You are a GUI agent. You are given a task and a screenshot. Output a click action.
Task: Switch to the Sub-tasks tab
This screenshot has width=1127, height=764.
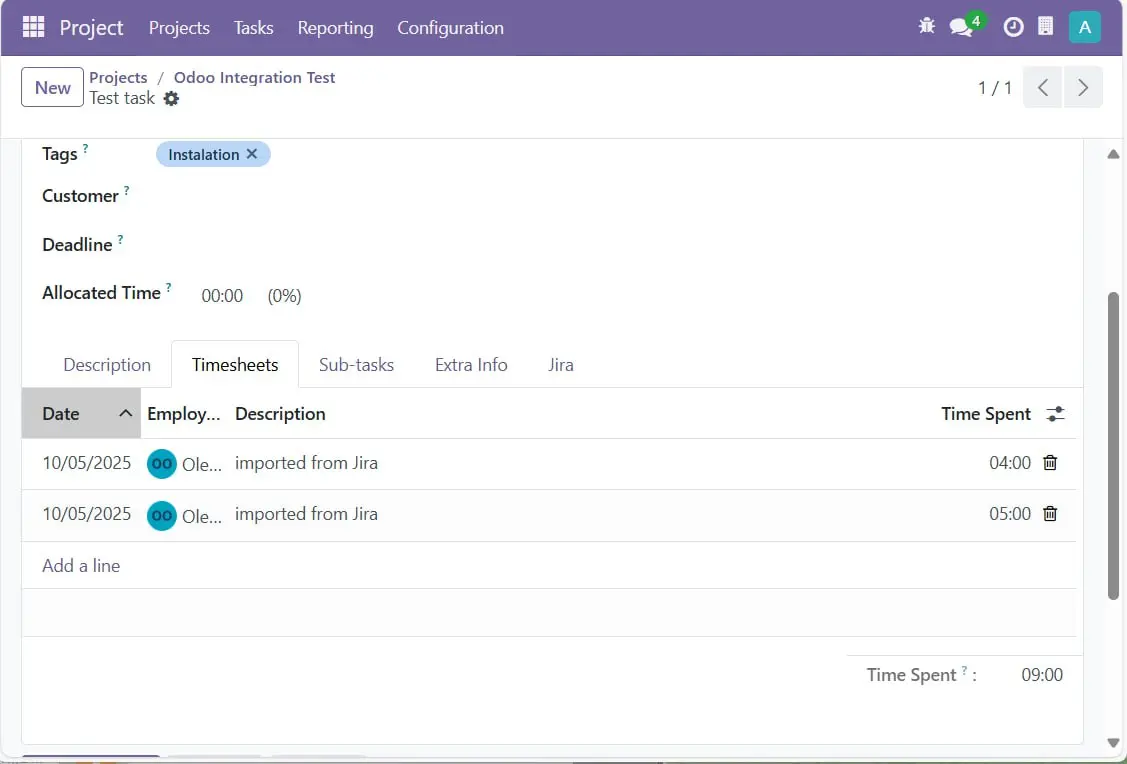tap(356, 365)
